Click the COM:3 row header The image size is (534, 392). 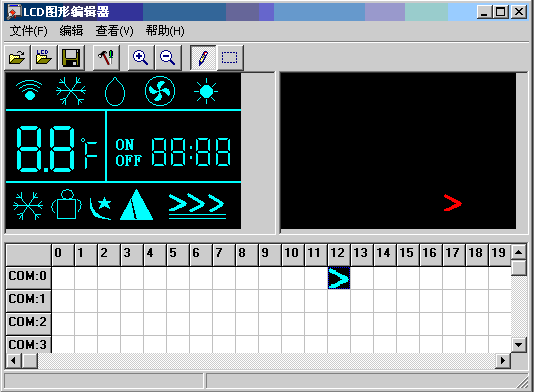(29, 344)
